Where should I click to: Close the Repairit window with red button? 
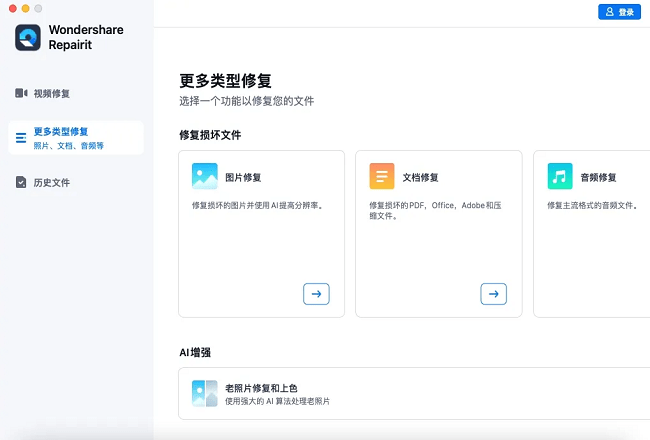pyautogui.click(x=10, y=8)
